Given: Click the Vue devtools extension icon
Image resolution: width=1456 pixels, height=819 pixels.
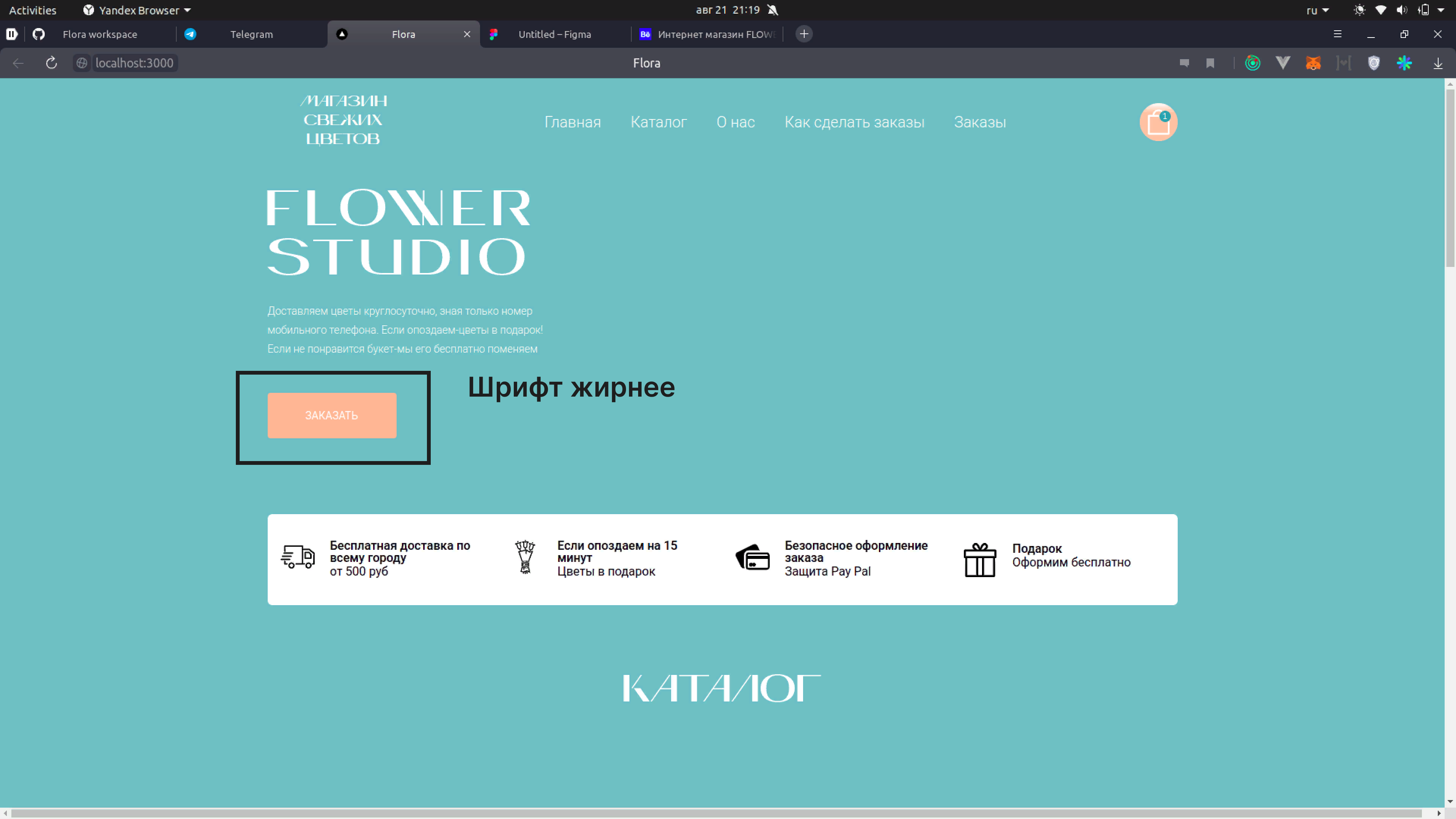Looking at the screenshot, I should coord(1282,63).
